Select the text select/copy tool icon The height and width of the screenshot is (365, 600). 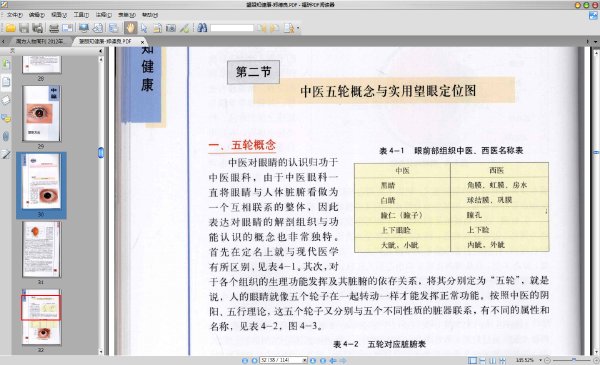tap(157, 28)
